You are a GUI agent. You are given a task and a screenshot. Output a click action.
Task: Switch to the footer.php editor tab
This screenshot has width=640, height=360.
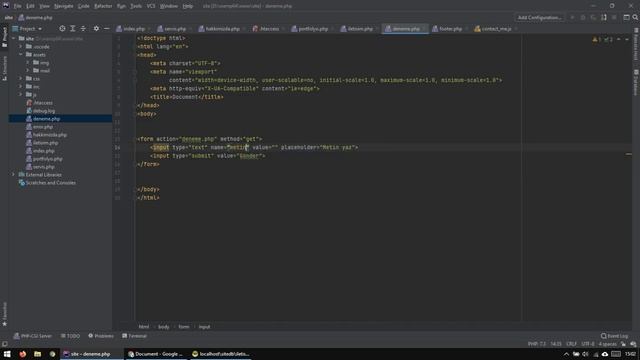click(450, 29)
